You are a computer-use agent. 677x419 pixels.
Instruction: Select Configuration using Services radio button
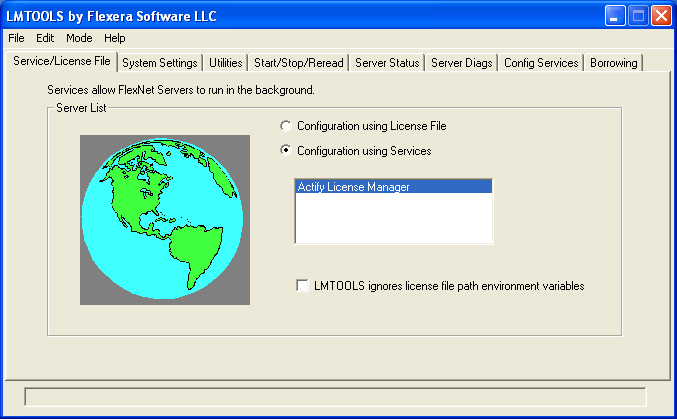[287, 151]
